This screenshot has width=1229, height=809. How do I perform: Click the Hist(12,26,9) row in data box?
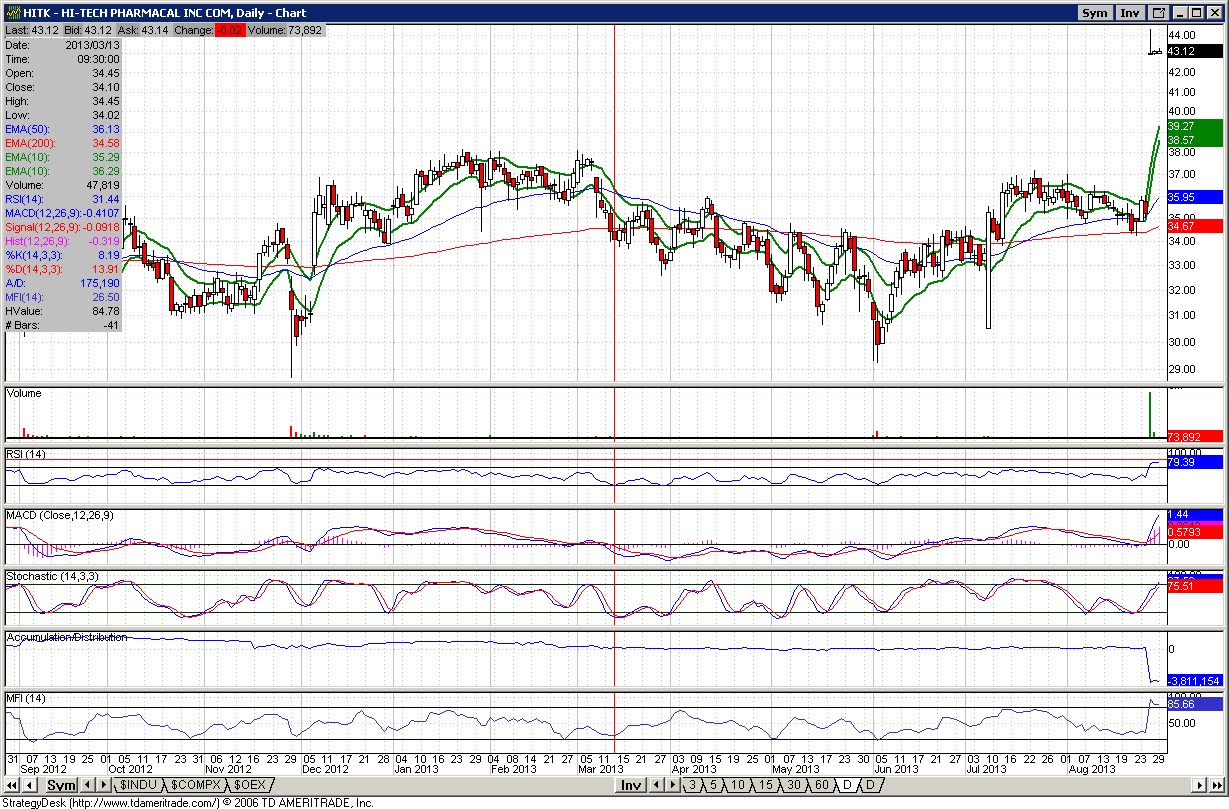(x=63, y=241)
